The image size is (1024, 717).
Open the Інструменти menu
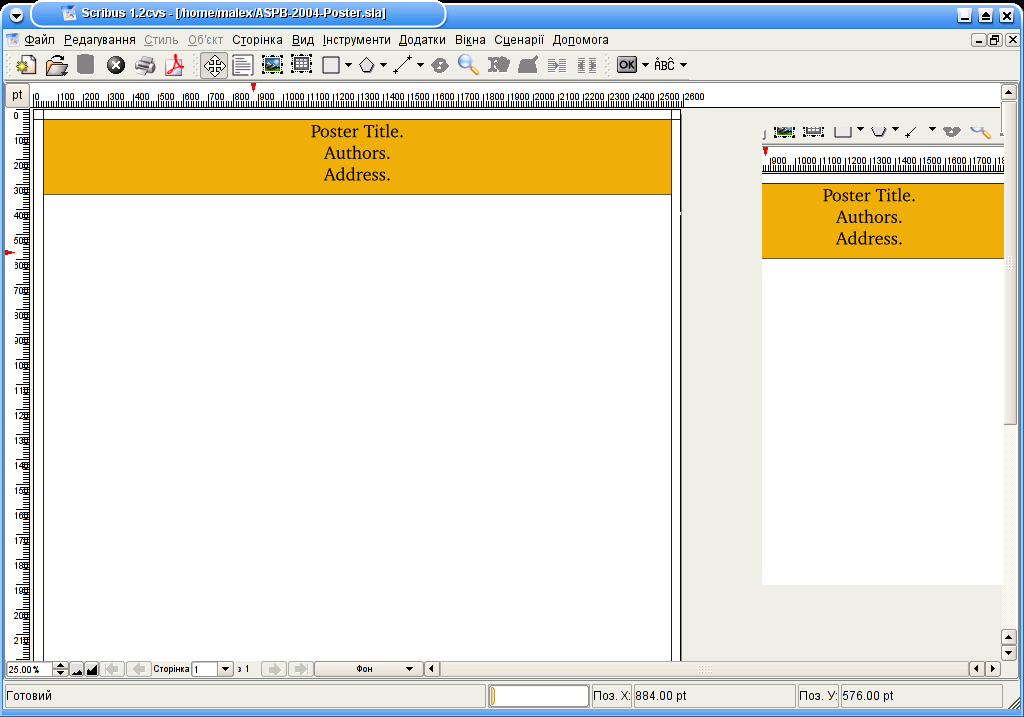[356, 40]
